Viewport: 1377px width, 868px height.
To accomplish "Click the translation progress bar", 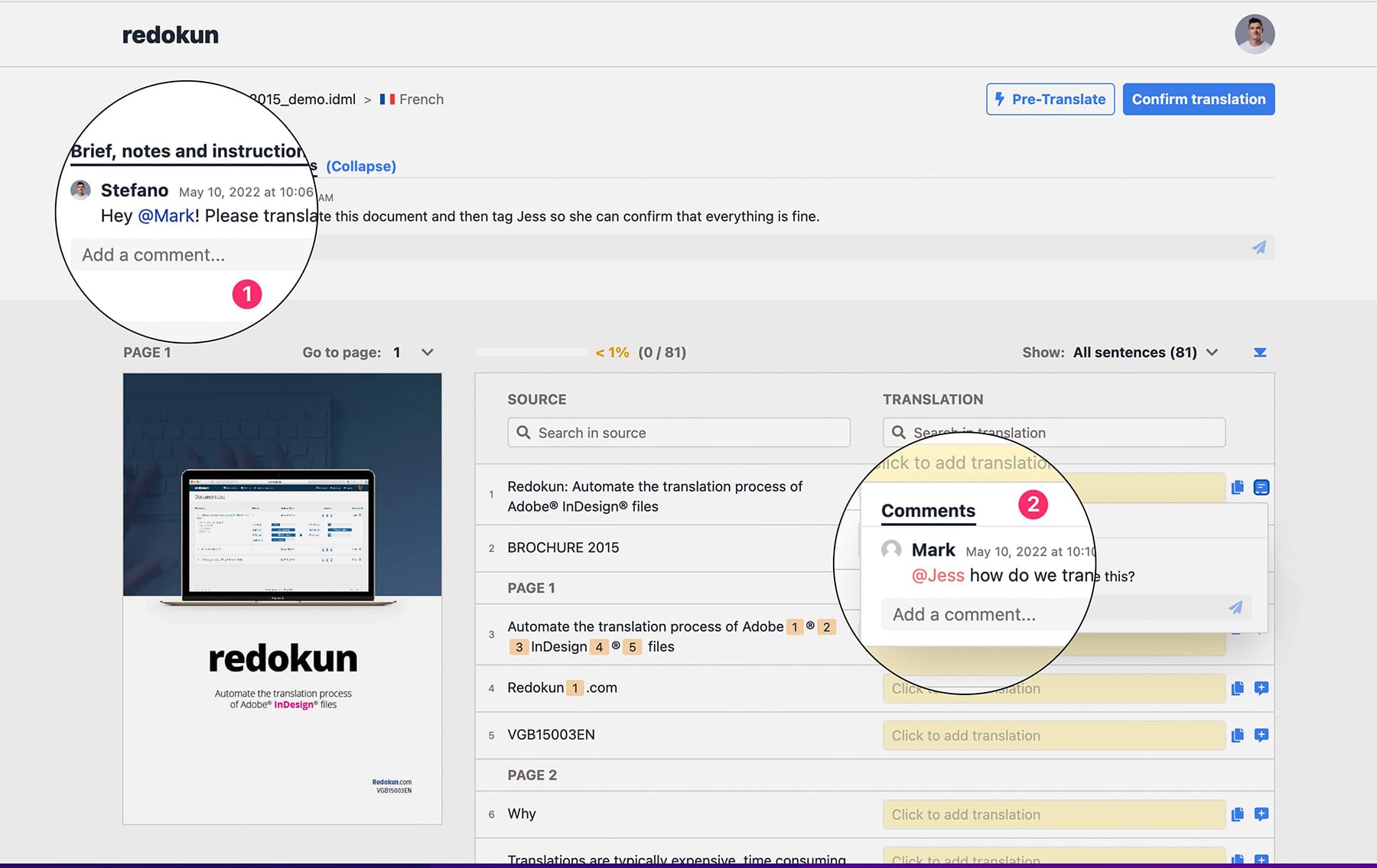I will click(x=530, y=353).
